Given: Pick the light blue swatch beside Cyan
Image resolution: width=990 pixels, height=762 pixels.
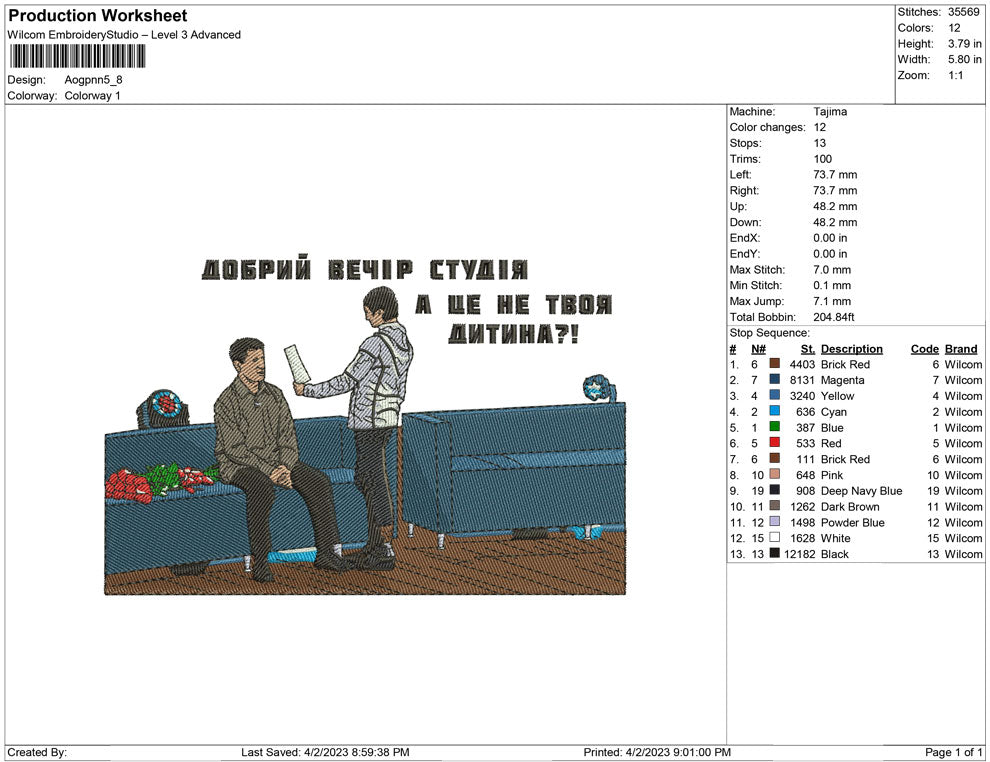Looking at the screenshot, I should (775, 411).
